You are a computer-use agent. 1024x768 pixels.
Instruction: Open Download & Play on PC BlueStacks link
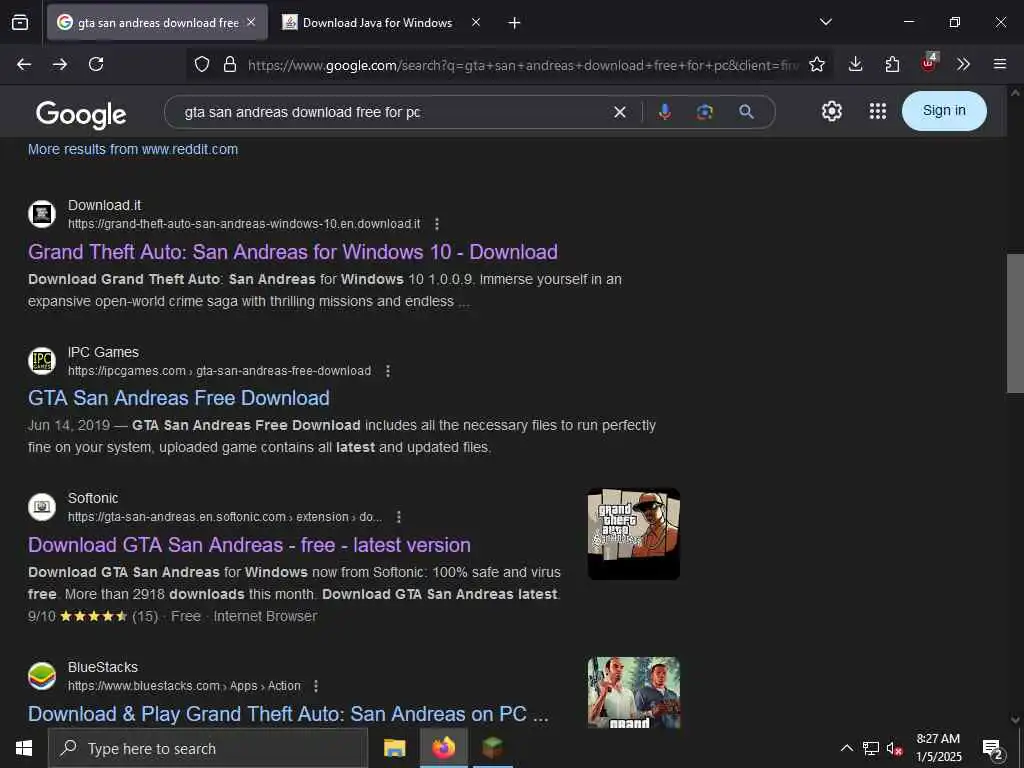click(288, 714)
